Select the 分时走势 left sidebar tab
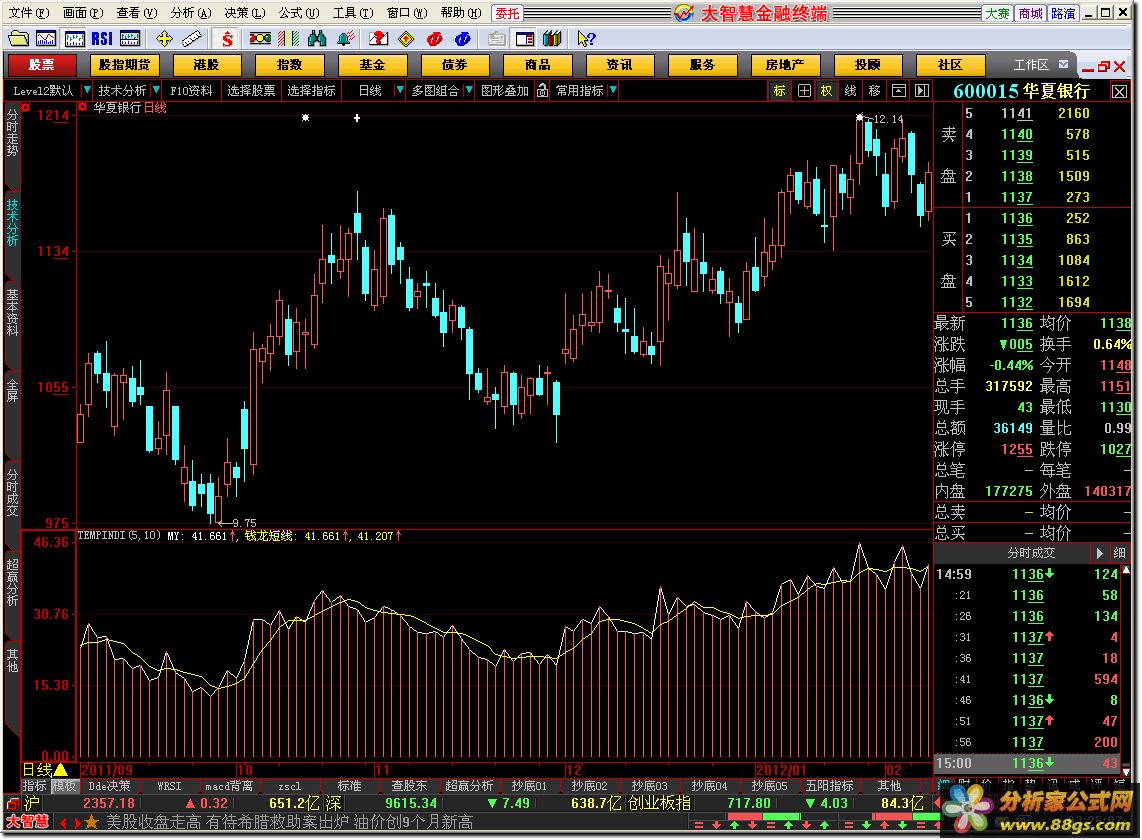Screen dimensions: 1142x840 [x=12, y=132]
